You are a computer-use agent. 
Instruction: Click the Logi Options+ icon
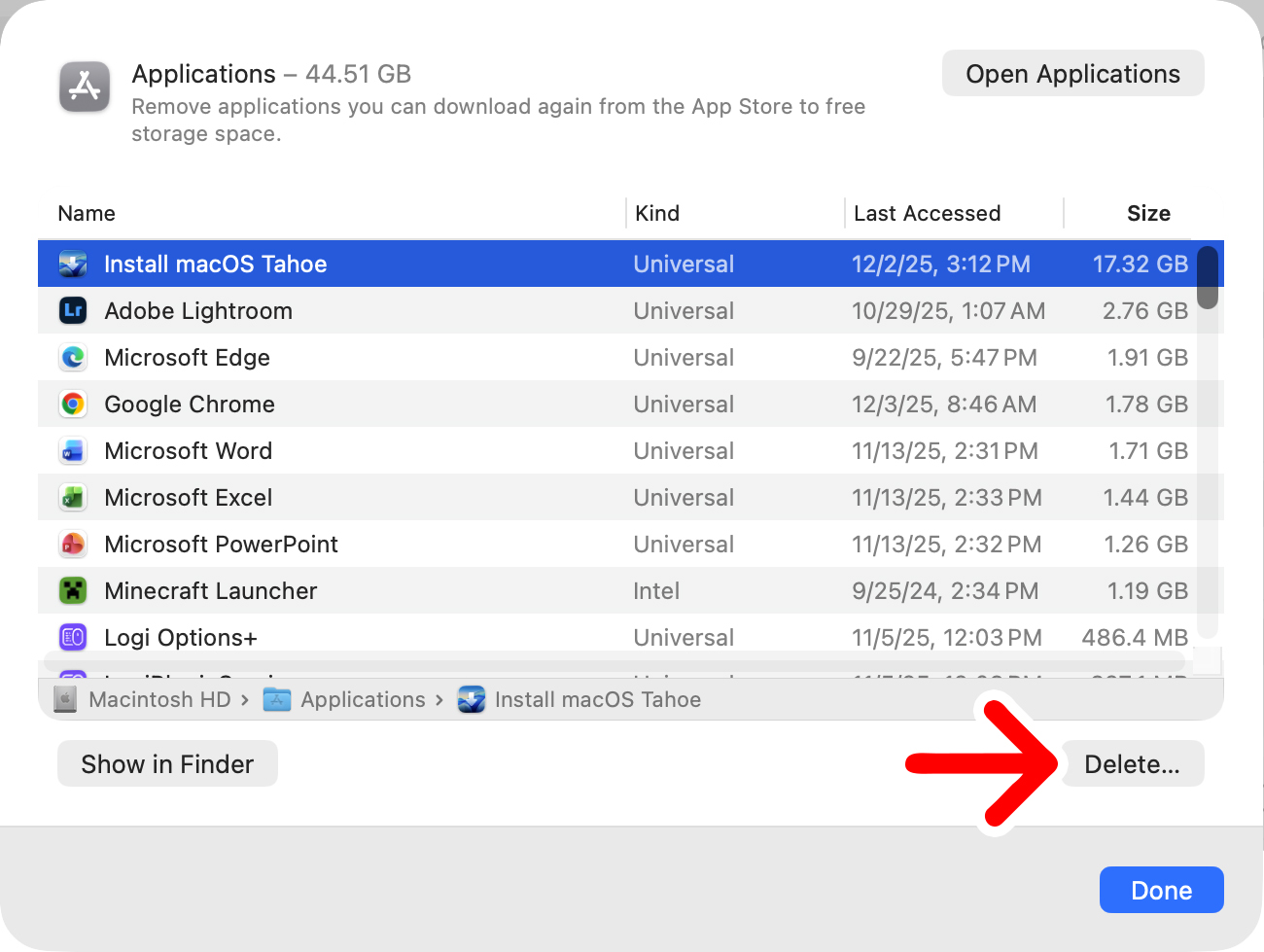[73, 638]
